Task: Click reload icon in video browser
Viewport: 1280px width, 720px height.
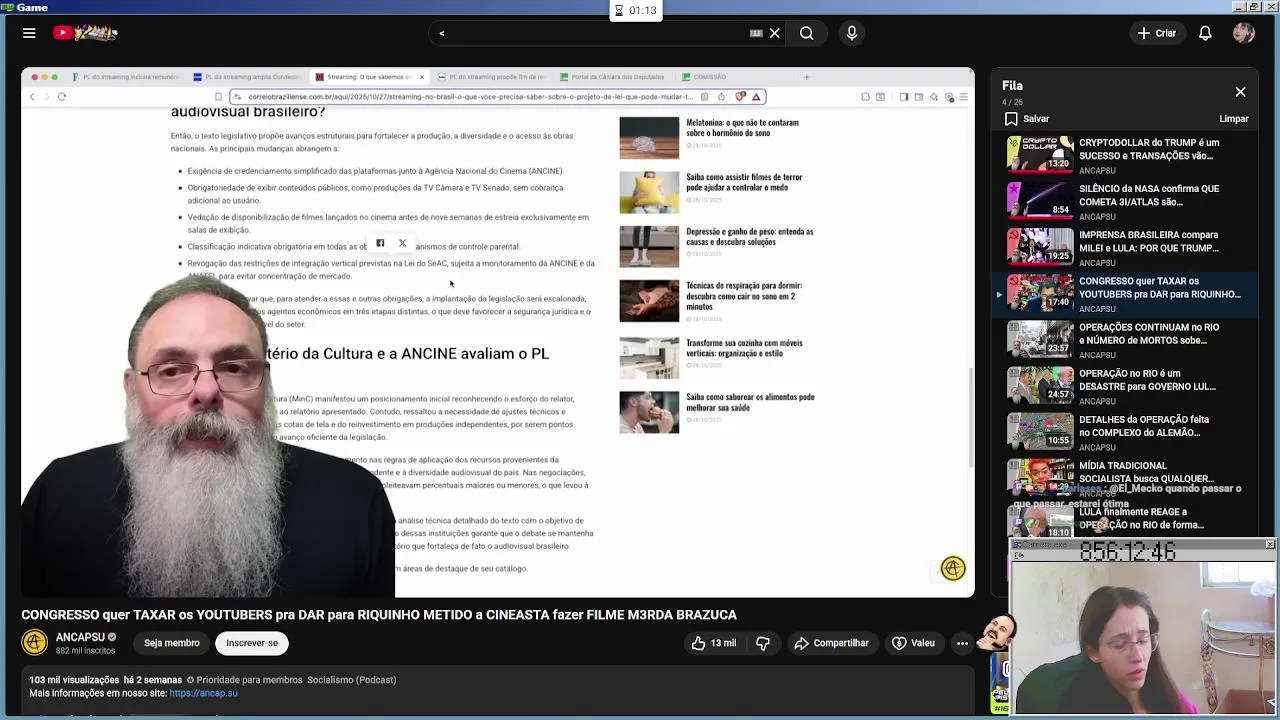Action: 61,97
